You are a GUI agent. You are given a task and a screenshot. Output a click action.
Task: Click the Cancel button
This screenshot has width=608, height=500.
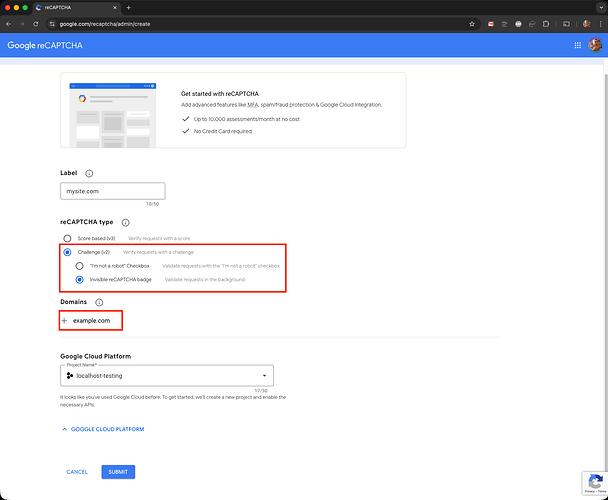click(77, 471)
